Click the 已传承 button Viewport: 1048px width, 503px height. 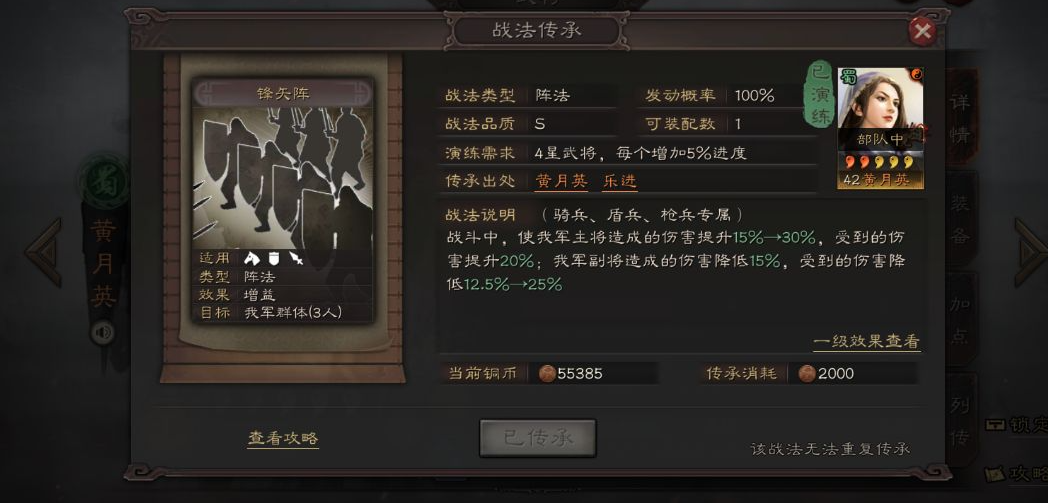pos(537,438)
